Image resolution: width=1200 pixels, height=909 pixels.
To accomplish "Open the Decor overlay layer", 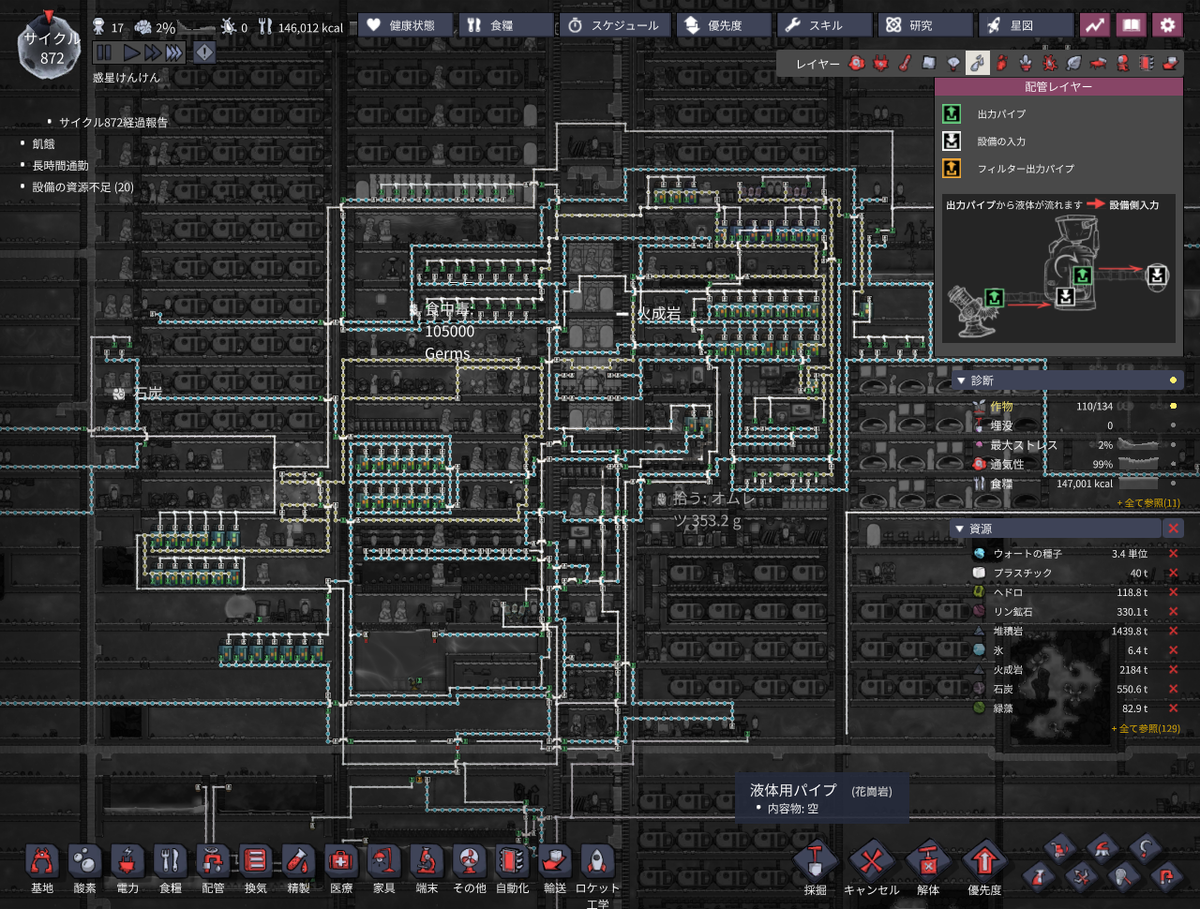I will 1026,63.
